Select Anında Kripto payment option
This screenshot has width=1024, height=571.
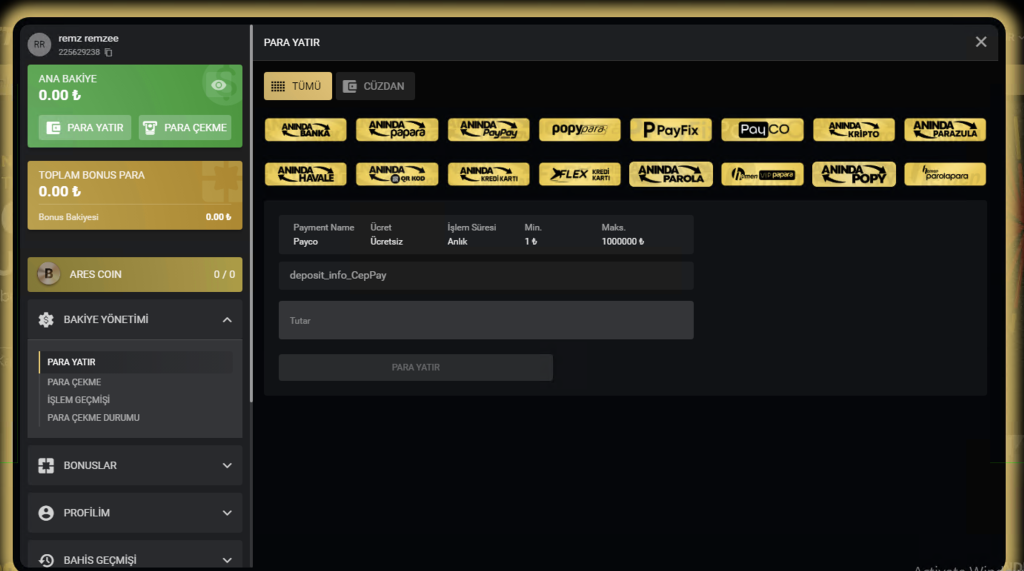pyautogui.click(x=854, y=129)
